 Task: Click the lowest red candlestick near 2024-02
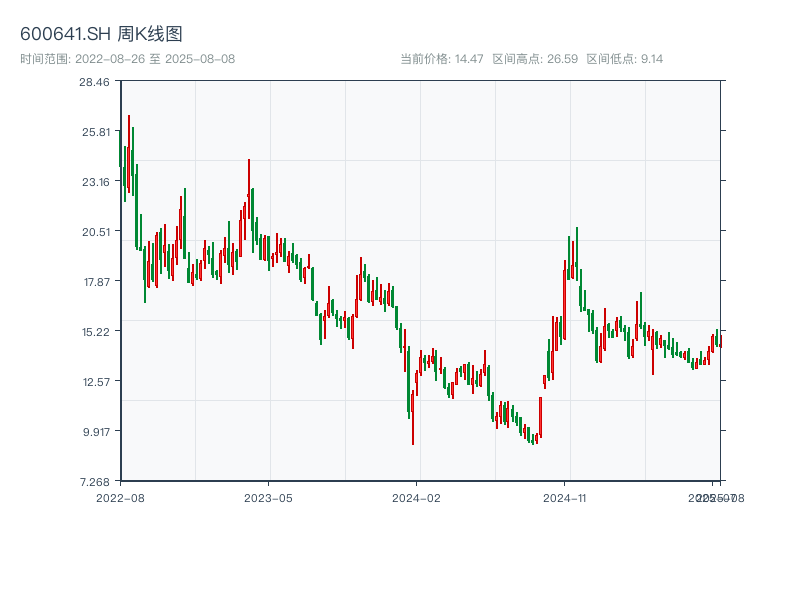(412, 420)
